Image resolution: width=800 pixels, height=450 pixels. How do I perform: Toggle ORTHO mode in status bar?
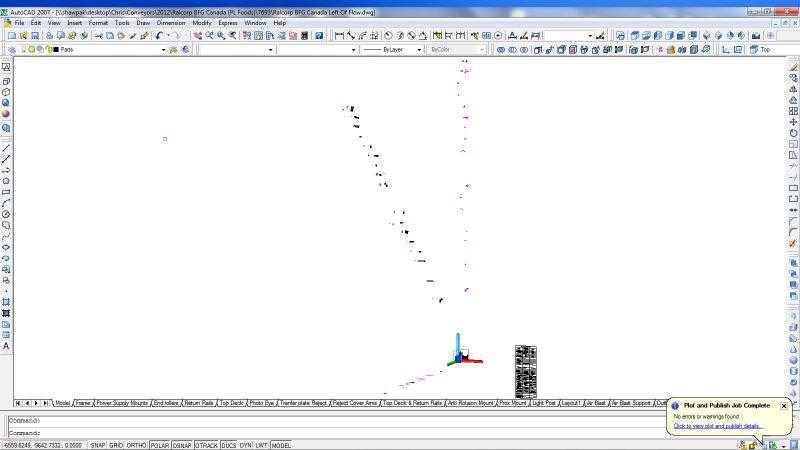click(136, 445)
